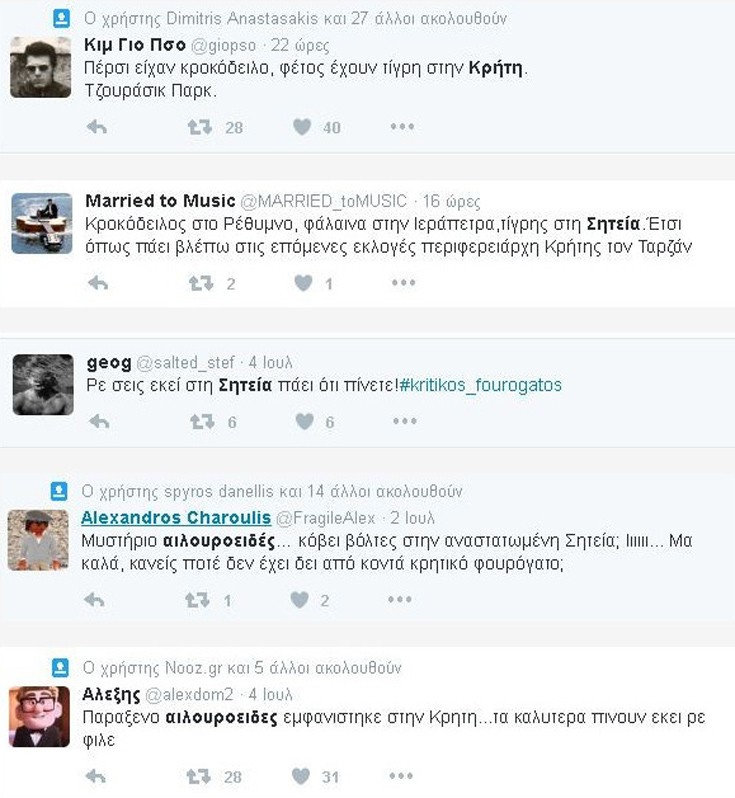Like the Κιμ Γιο Πσο tweet
This screenshot has height=798, width=735.
pos(302,127)
